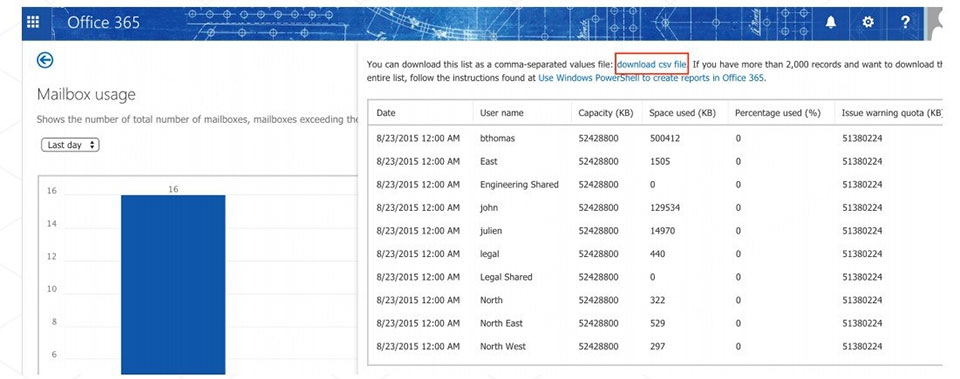Open the Office 365 app launcher grid
The width and height of the screenshot is (960, 379).
[33, 22]
